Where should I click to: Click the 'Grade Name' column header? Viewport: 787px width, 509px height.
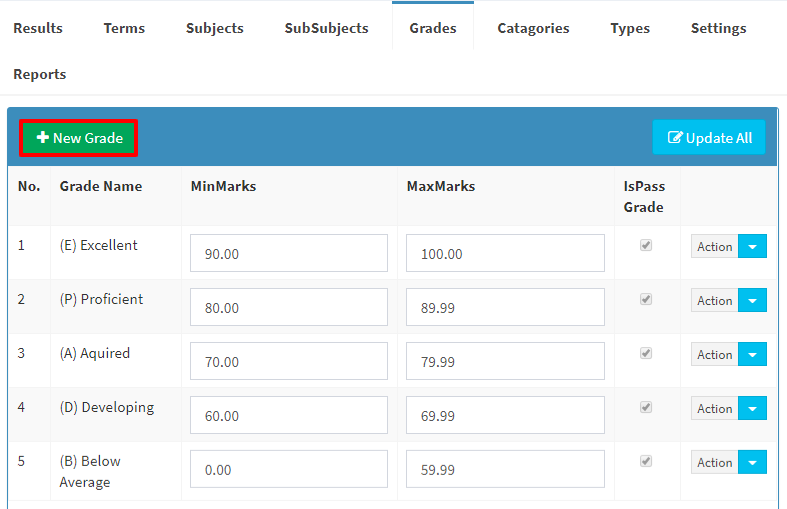[101, 186]
